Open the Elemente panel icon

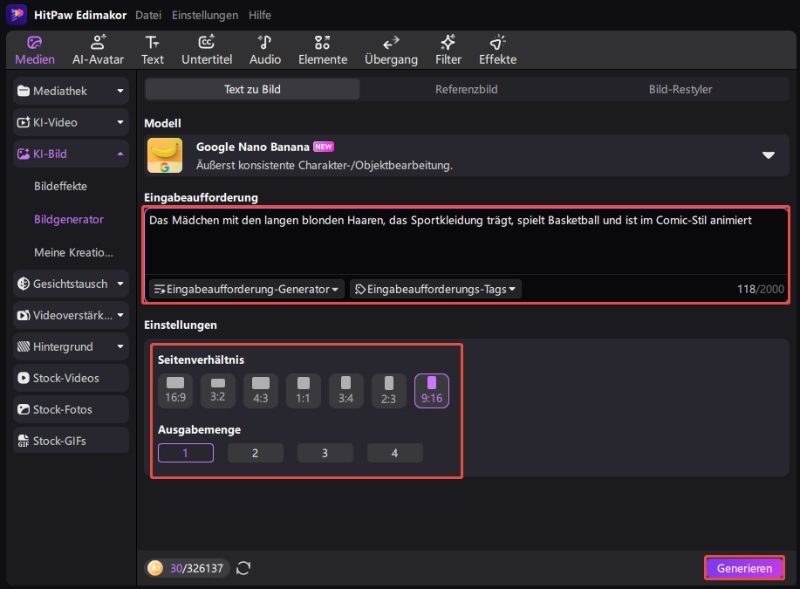[x=322, y=49]
